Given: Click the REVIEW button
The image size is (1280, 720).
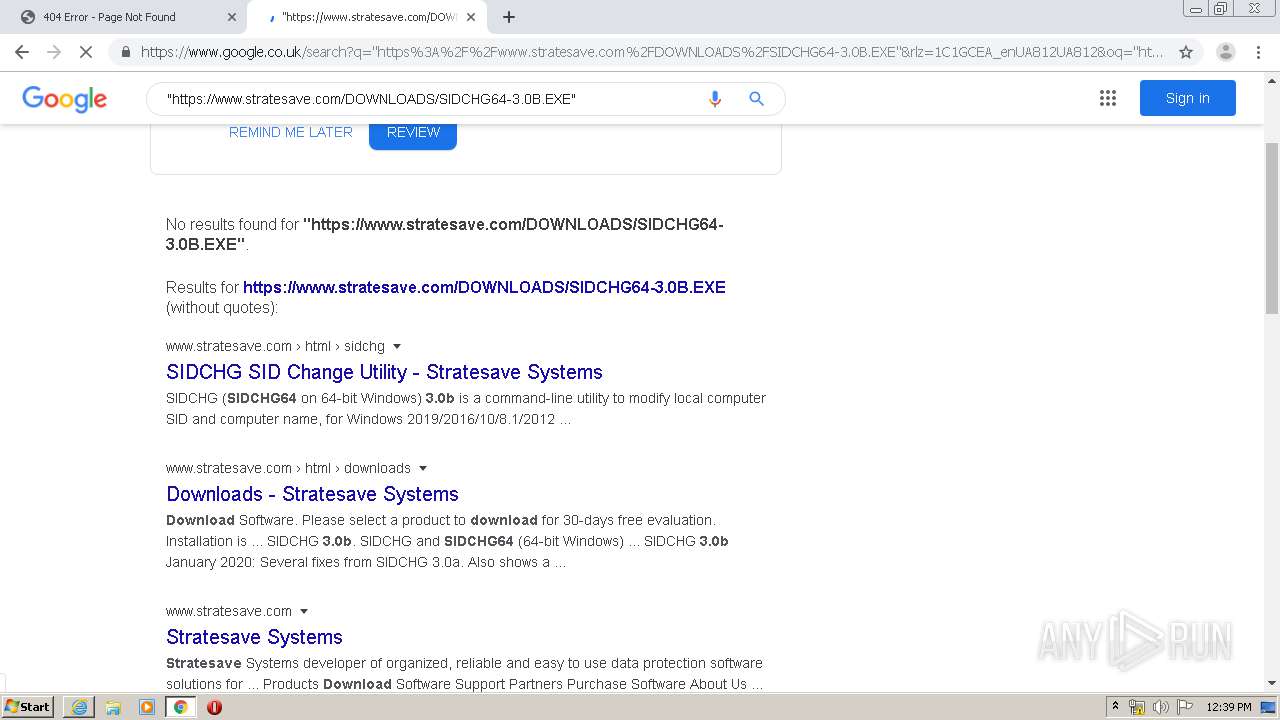Looking at the screenshot, I should [413, 132].
